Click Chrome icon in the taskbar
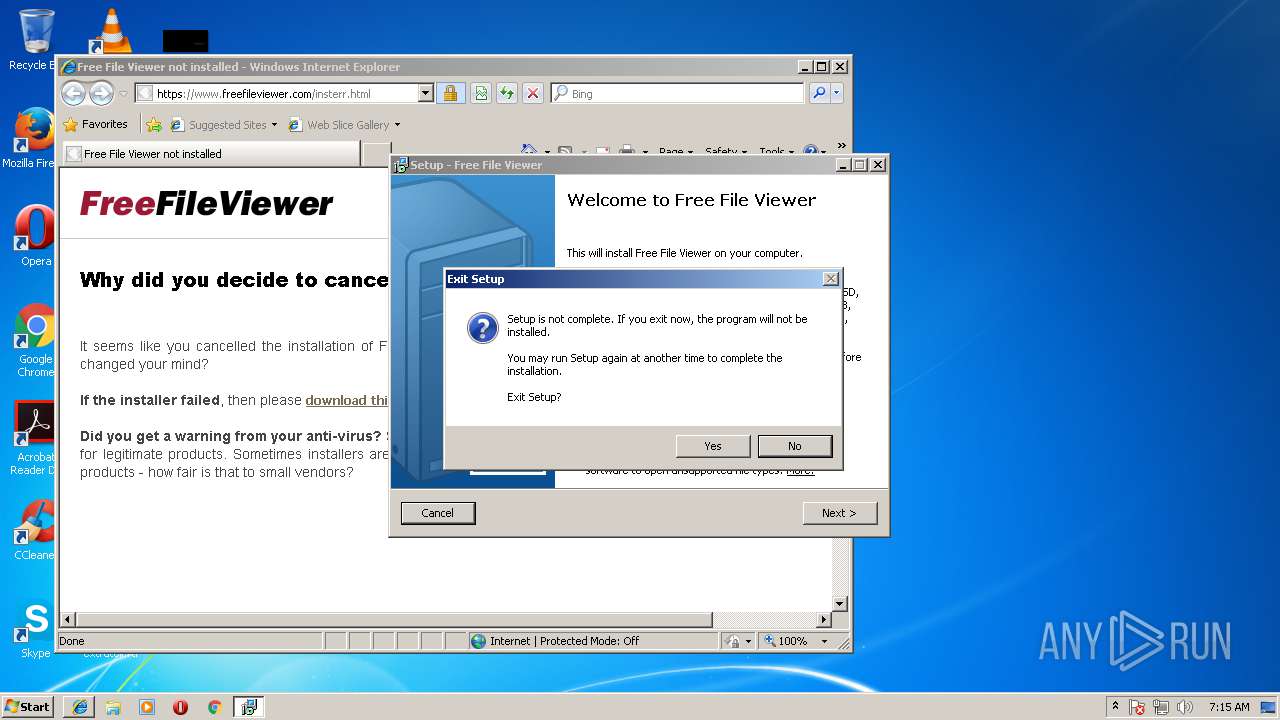Viewport: 1280px width, 720px height. (x=214, y=707)
